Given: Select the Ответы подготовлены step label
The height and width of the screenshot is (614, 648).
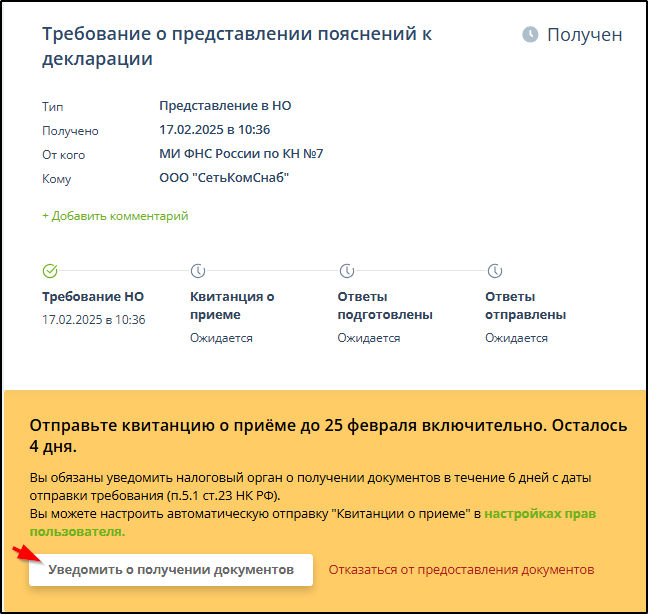Looking at the screenshot, I should 384,305.
